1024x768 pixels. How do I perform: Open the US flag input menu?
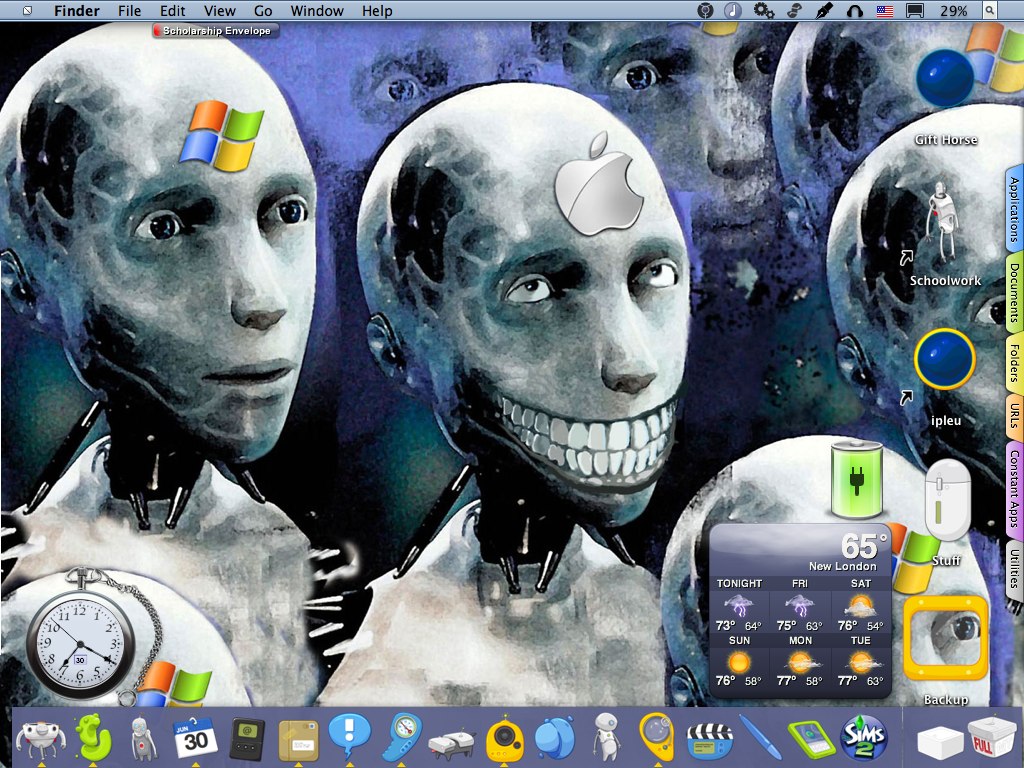coord(884,10)
